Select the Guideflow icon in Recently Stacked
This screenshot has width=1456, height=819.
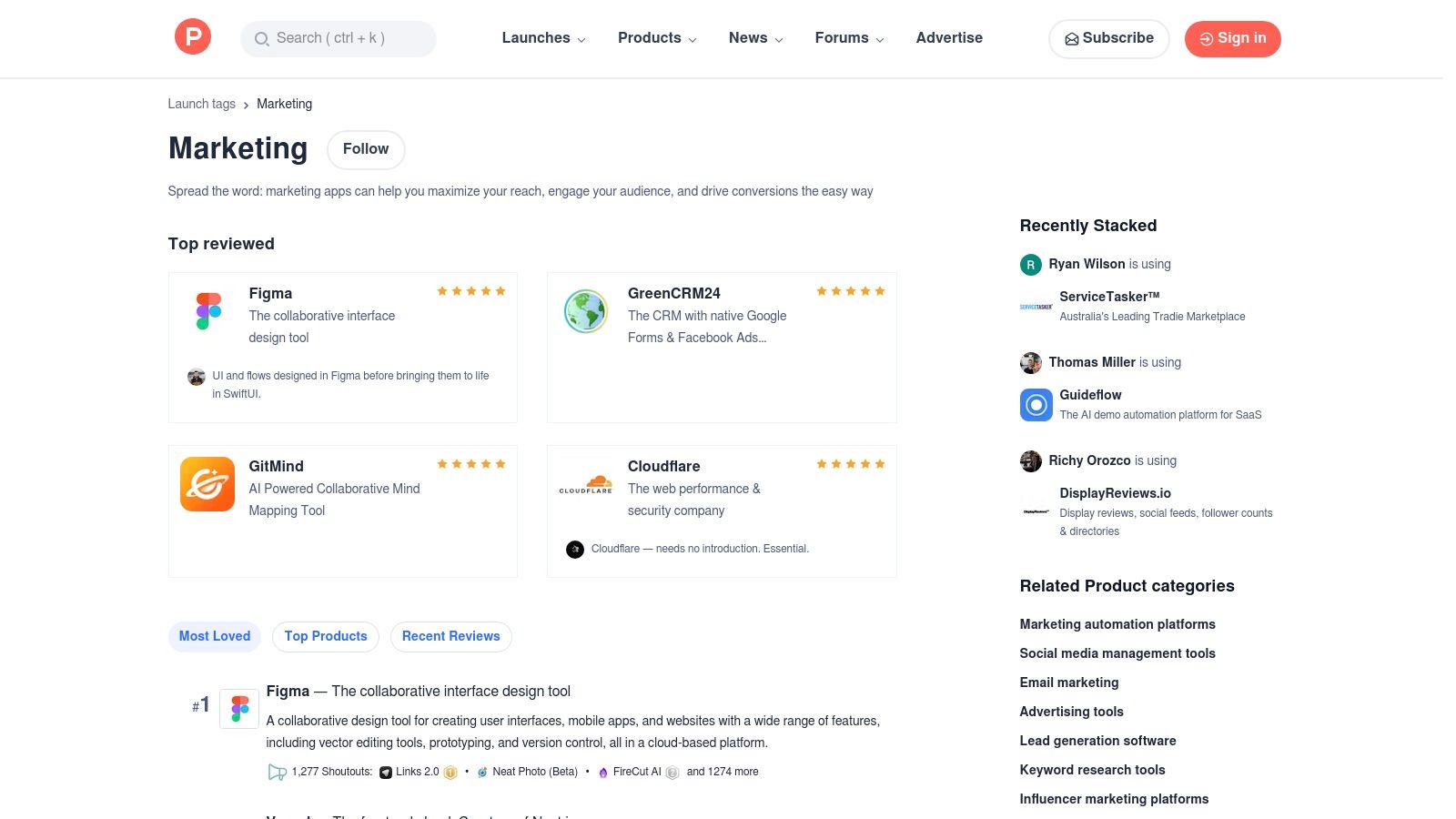pyautogui.click(x=1036, y=404)
